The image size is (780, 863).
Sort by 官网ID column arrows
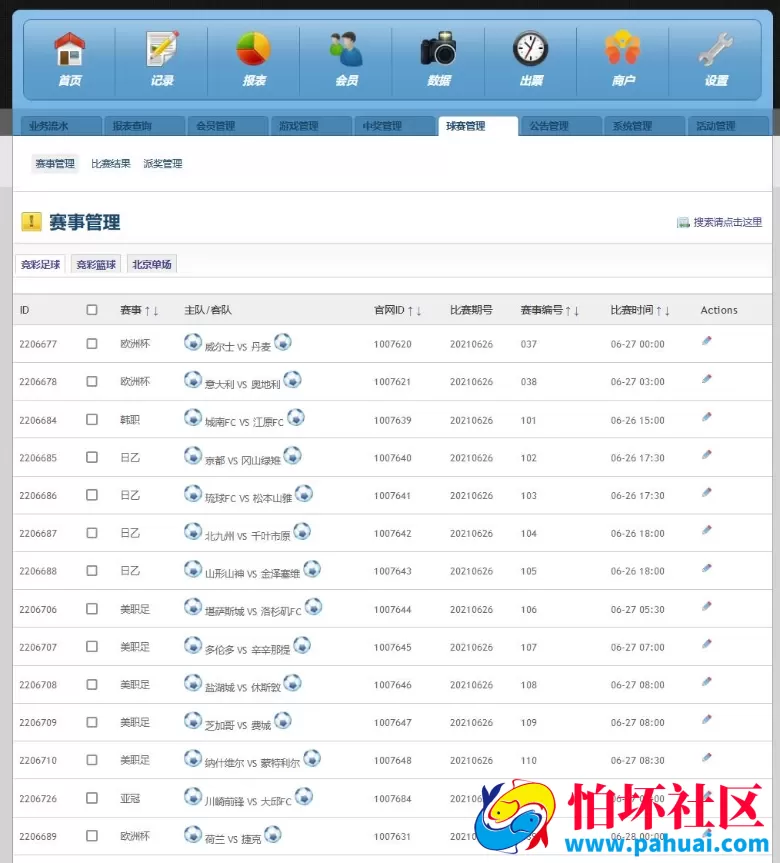click(414, 311)
